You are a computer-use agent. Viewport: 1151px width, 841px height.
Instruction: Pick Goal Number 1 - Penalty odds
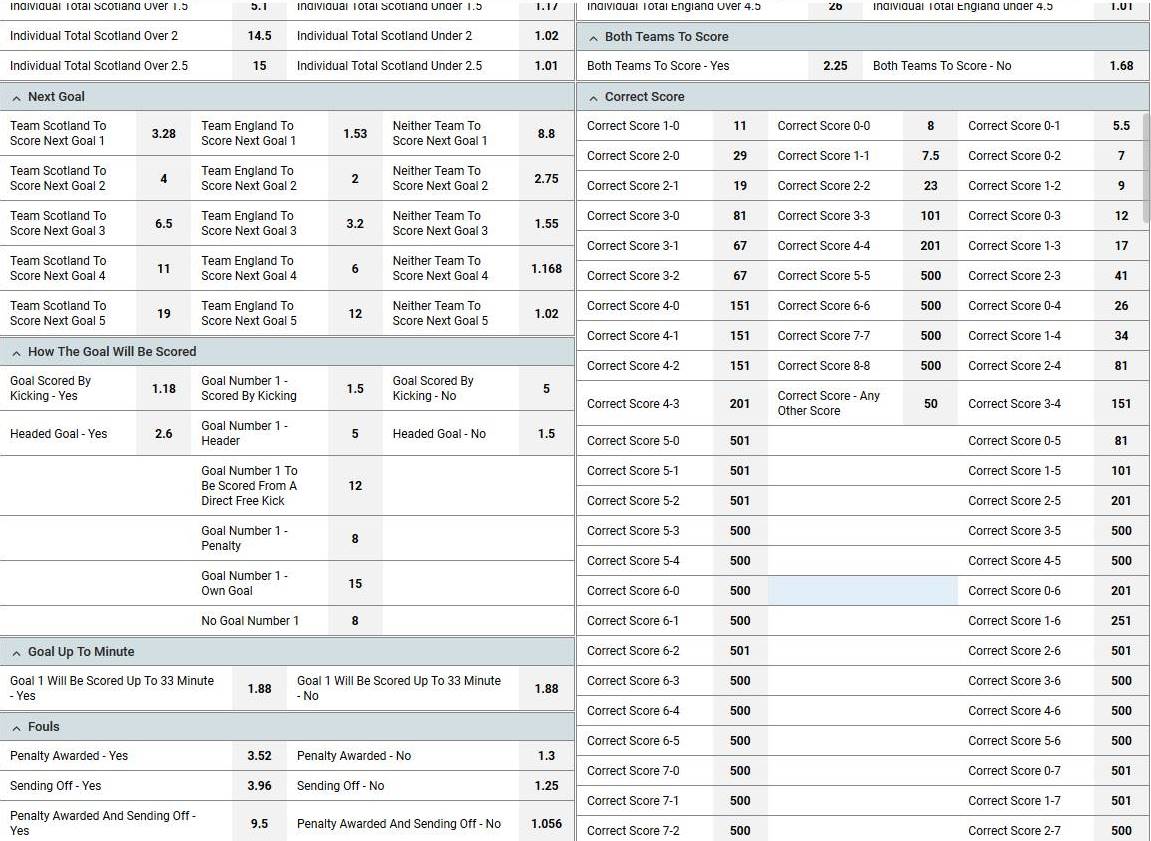click(x=355, y=539)
